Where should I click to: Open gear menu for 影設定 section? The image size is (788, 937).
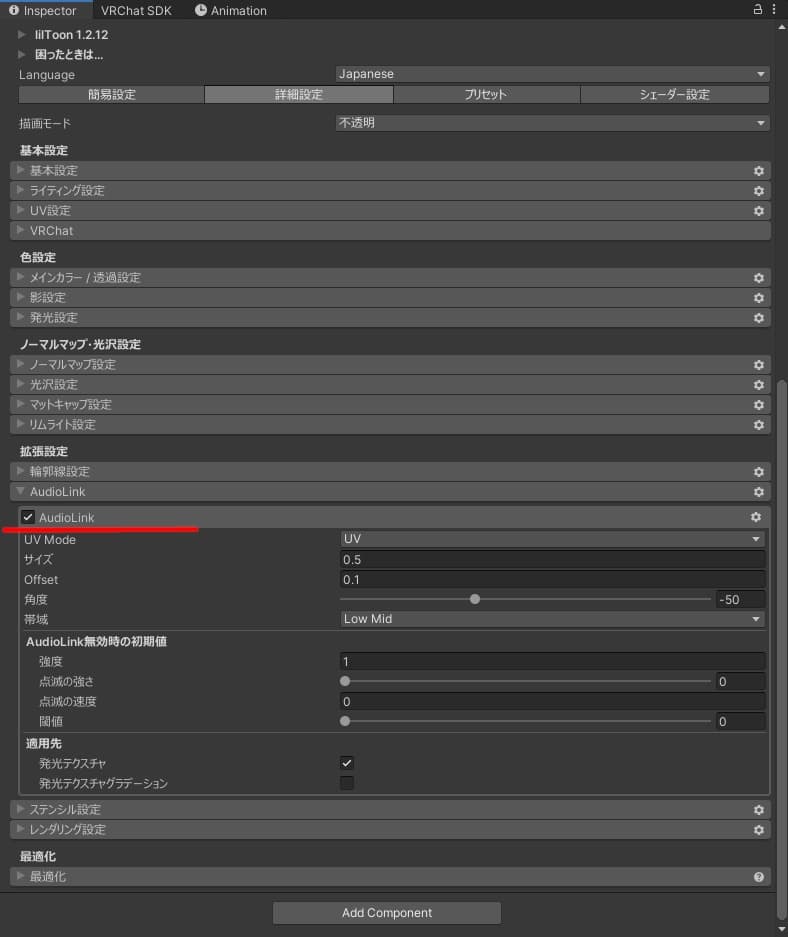click(x=759, y=298)
